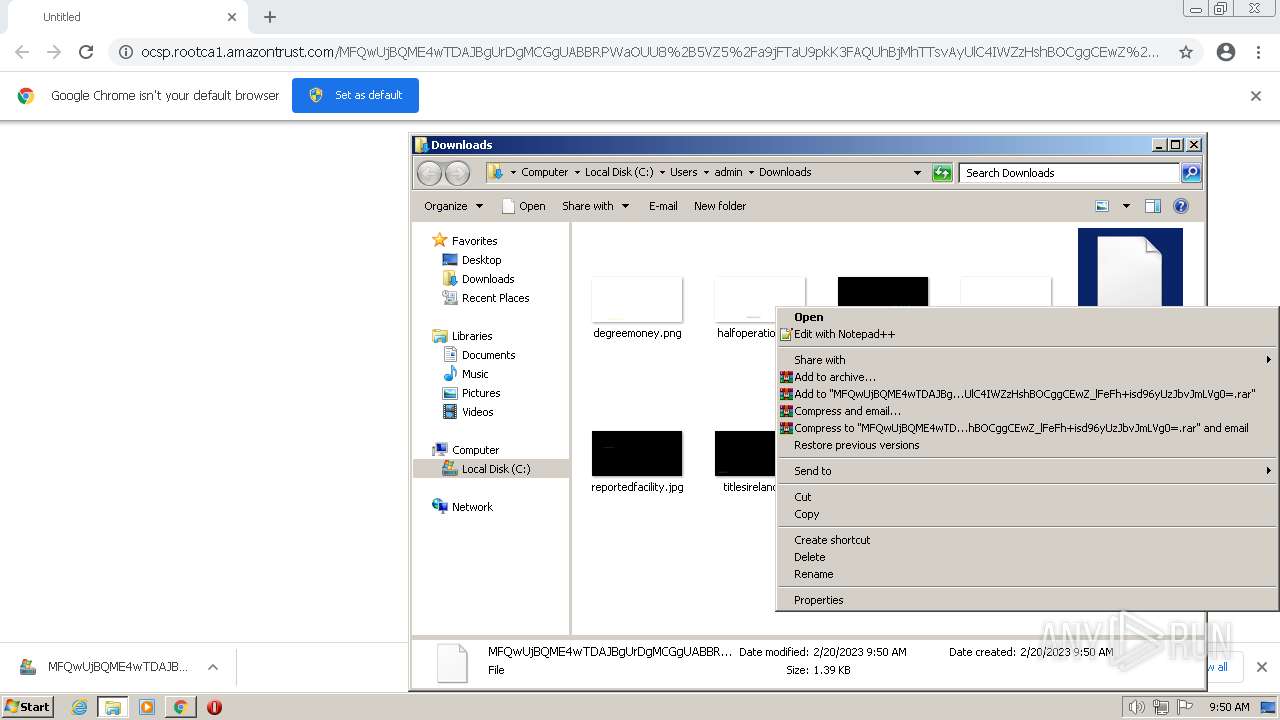The image size is (1280, 720).
Task: Expand dropdown arrow after admin breadcrumb
Action: tap(751, 172)
